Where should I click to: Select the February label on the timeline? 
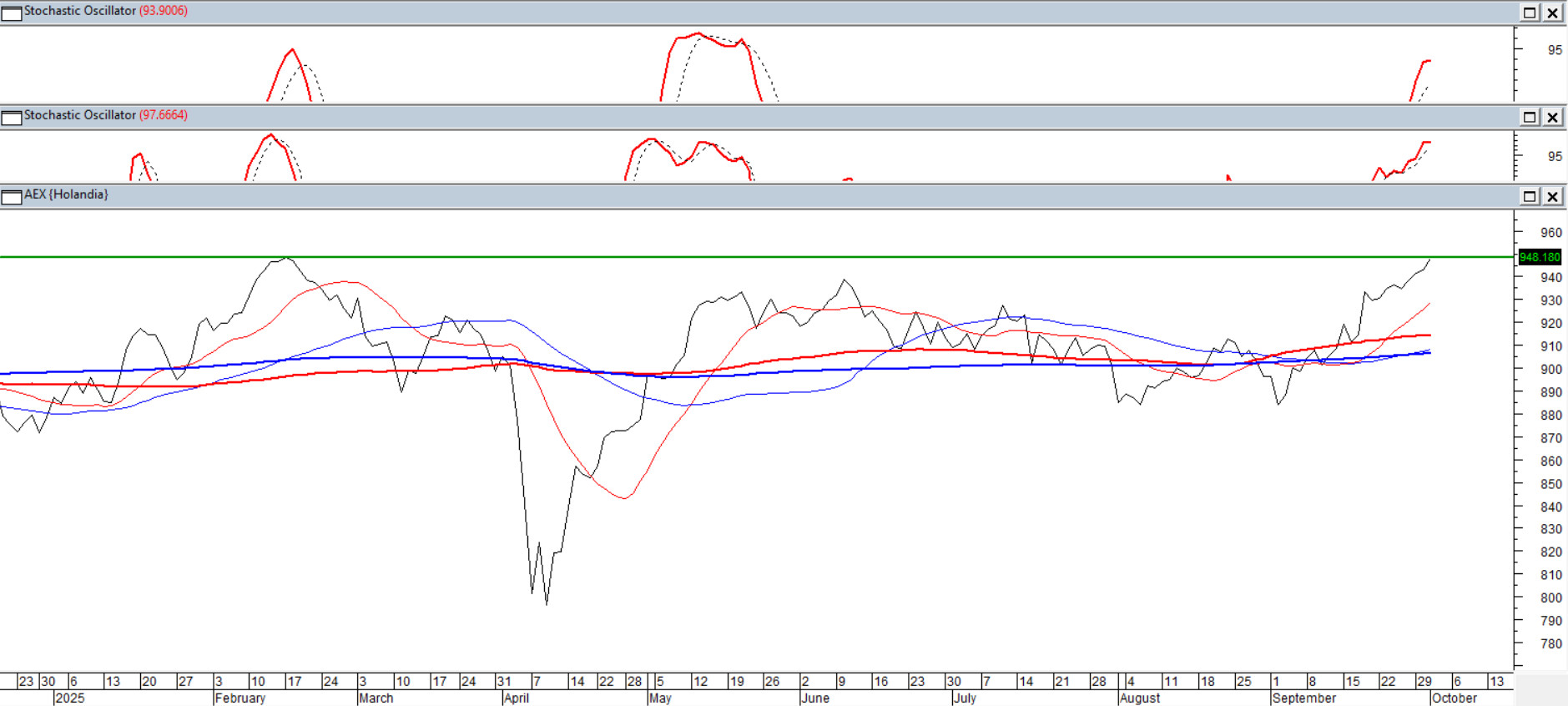click(x=240, y=698)
